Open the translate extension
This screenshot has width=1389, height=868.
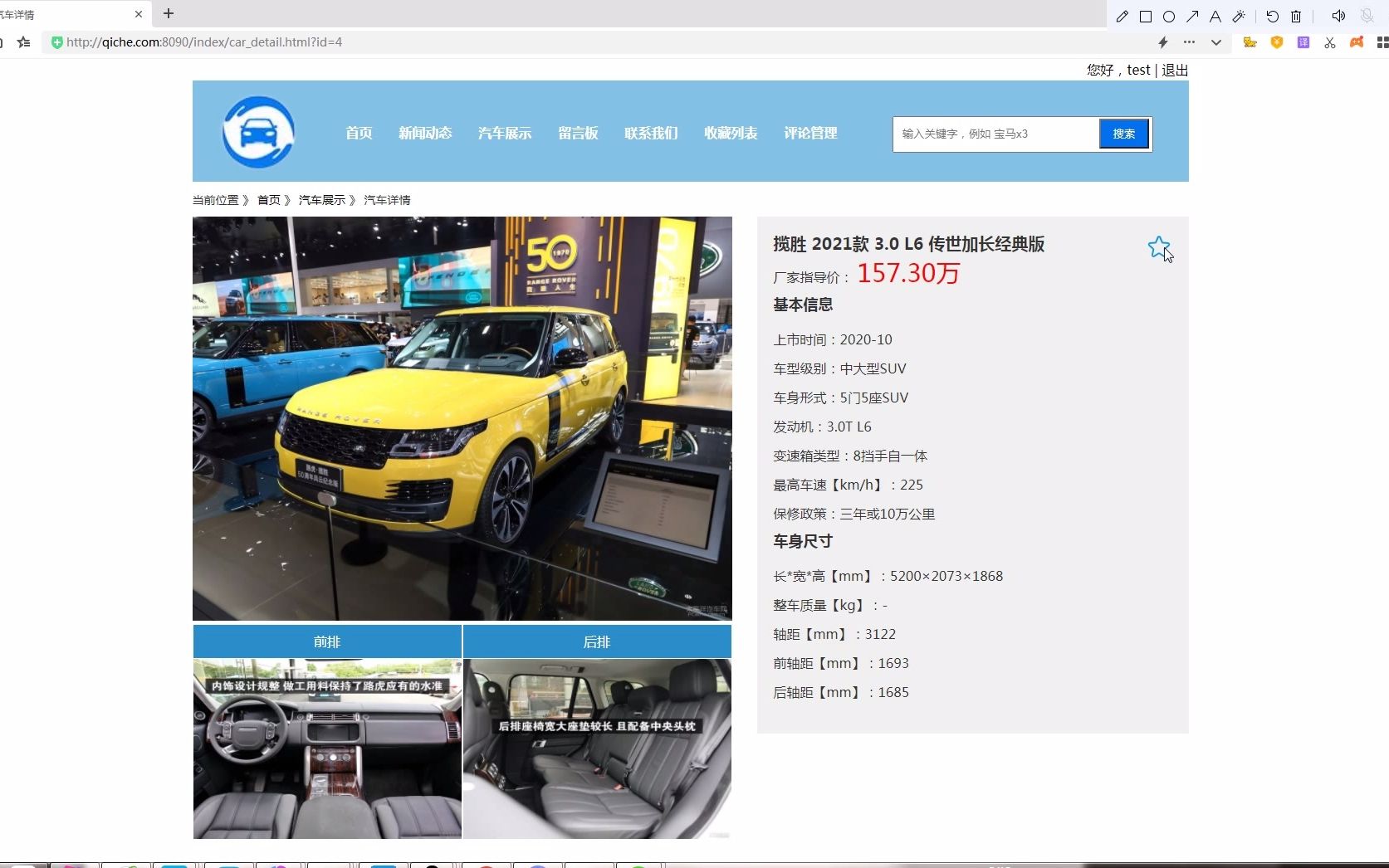pos(1303,42)
